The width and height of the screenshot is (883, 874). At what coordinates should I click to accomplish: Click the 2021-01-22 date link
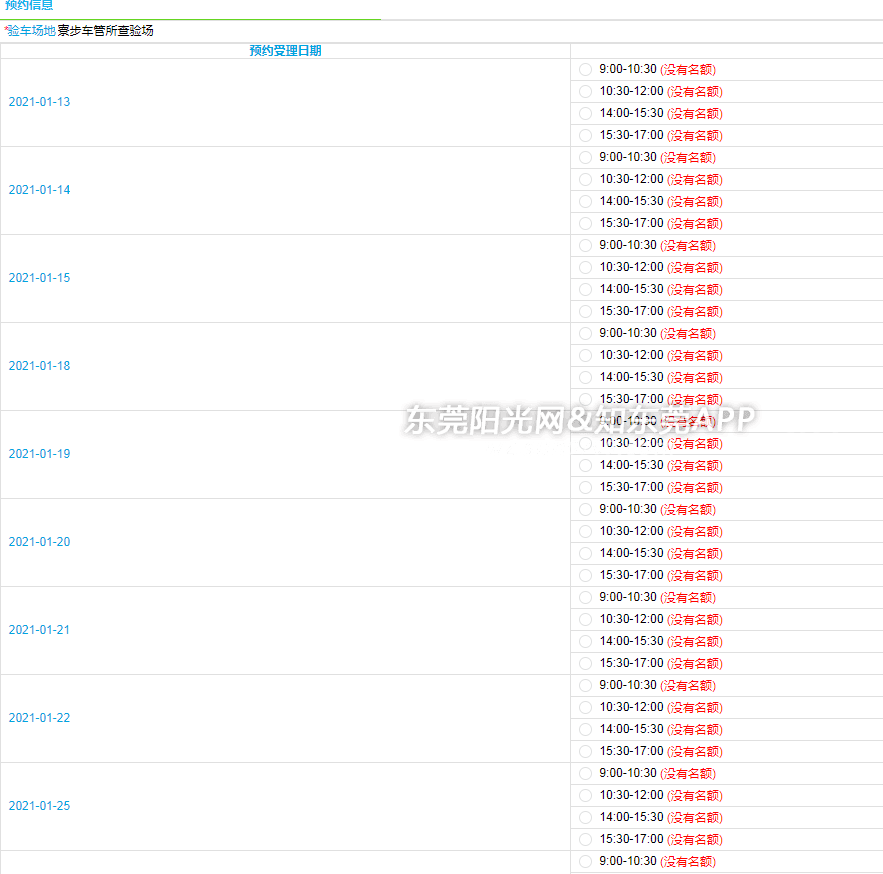coord(40,718)
